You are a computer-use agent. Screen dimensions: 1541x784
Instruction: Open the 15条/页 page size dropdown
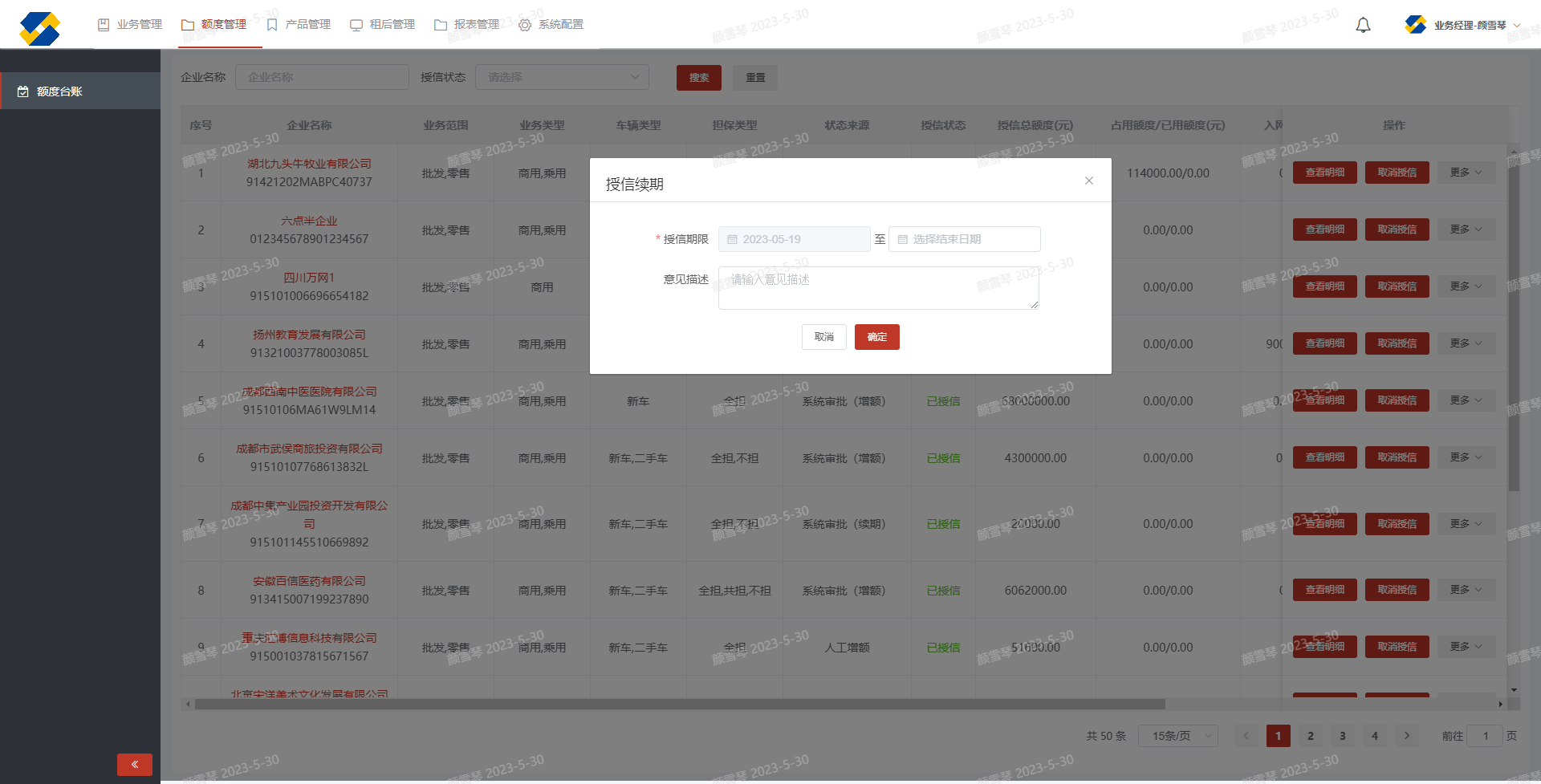pos(1177,735)
